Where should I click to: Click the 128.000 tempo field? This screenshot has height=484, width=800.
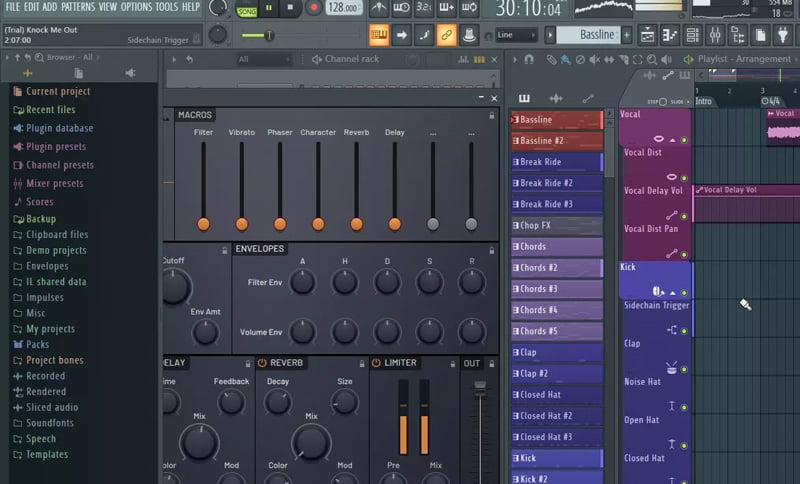point(344,8)
